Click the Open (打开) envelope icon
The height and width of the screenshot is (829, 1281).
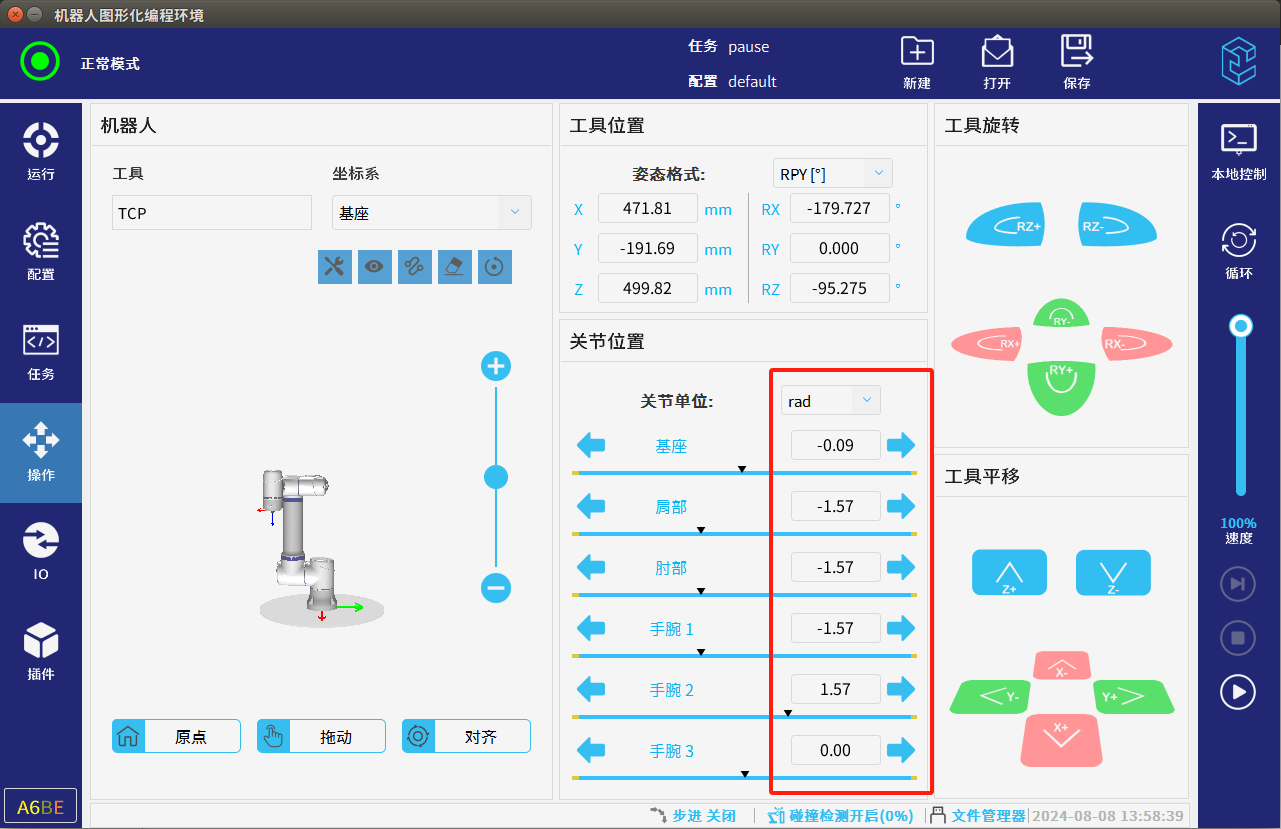click(997, 52)
